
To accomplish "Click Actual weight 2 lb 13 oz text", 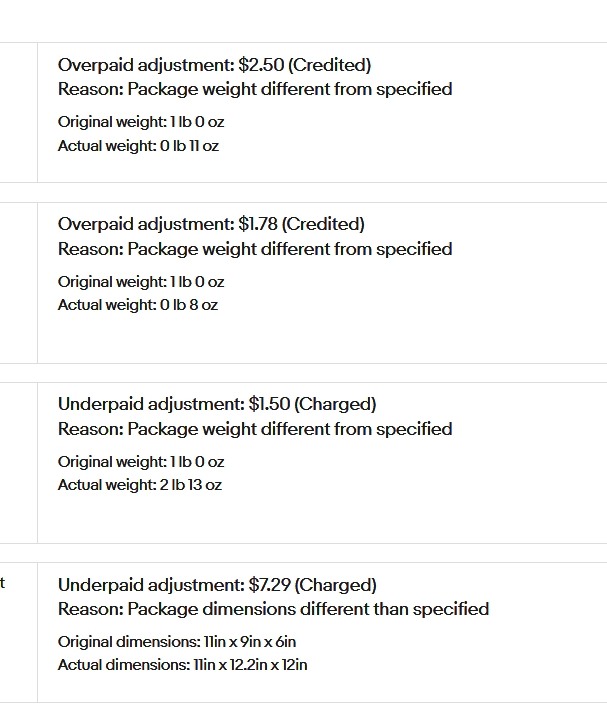I will coord(140,485).
